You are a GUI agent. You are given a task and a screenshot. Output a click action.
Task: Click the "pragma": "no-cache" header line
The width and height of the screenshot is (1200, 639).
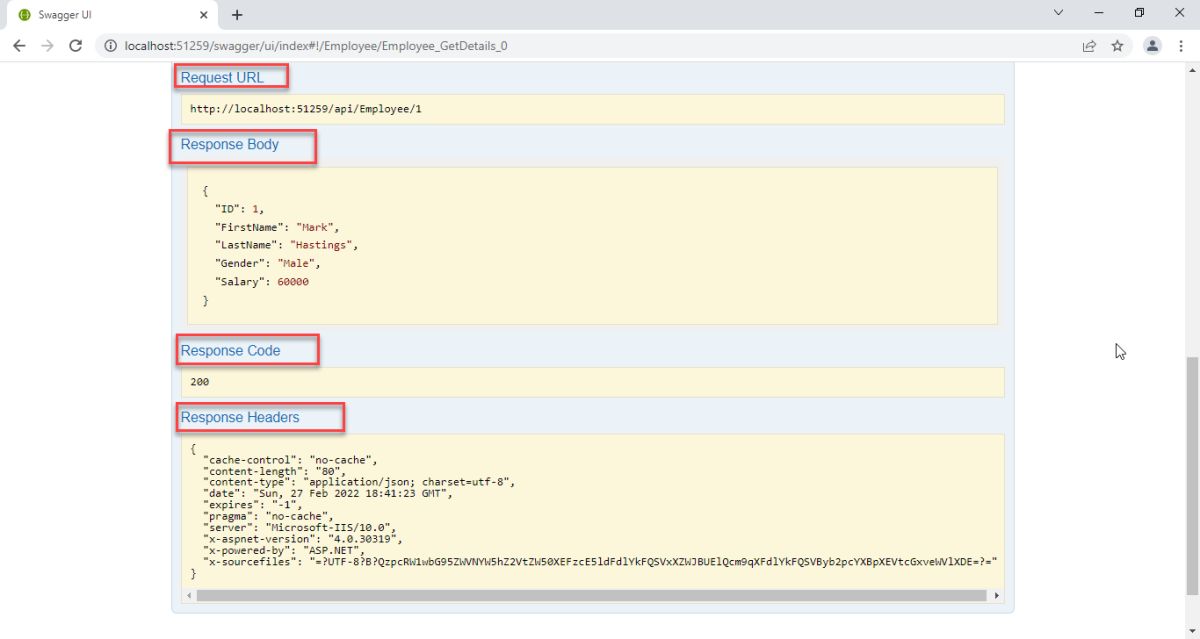268,516
